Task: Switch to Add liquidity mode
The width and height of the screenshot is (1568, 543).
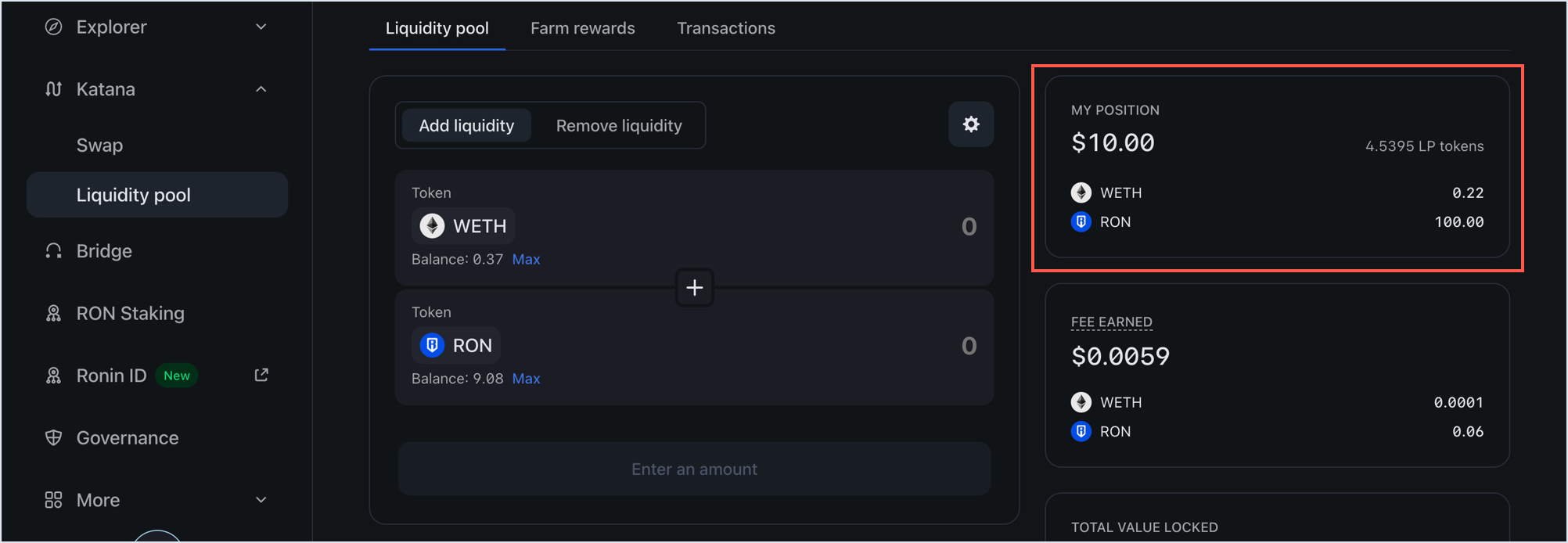Action: [466, 126]
